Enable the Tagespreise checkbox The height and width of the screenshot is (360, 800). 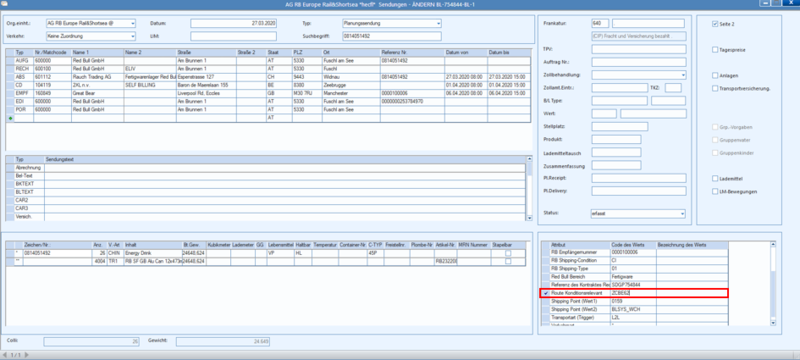click(715, 49)
